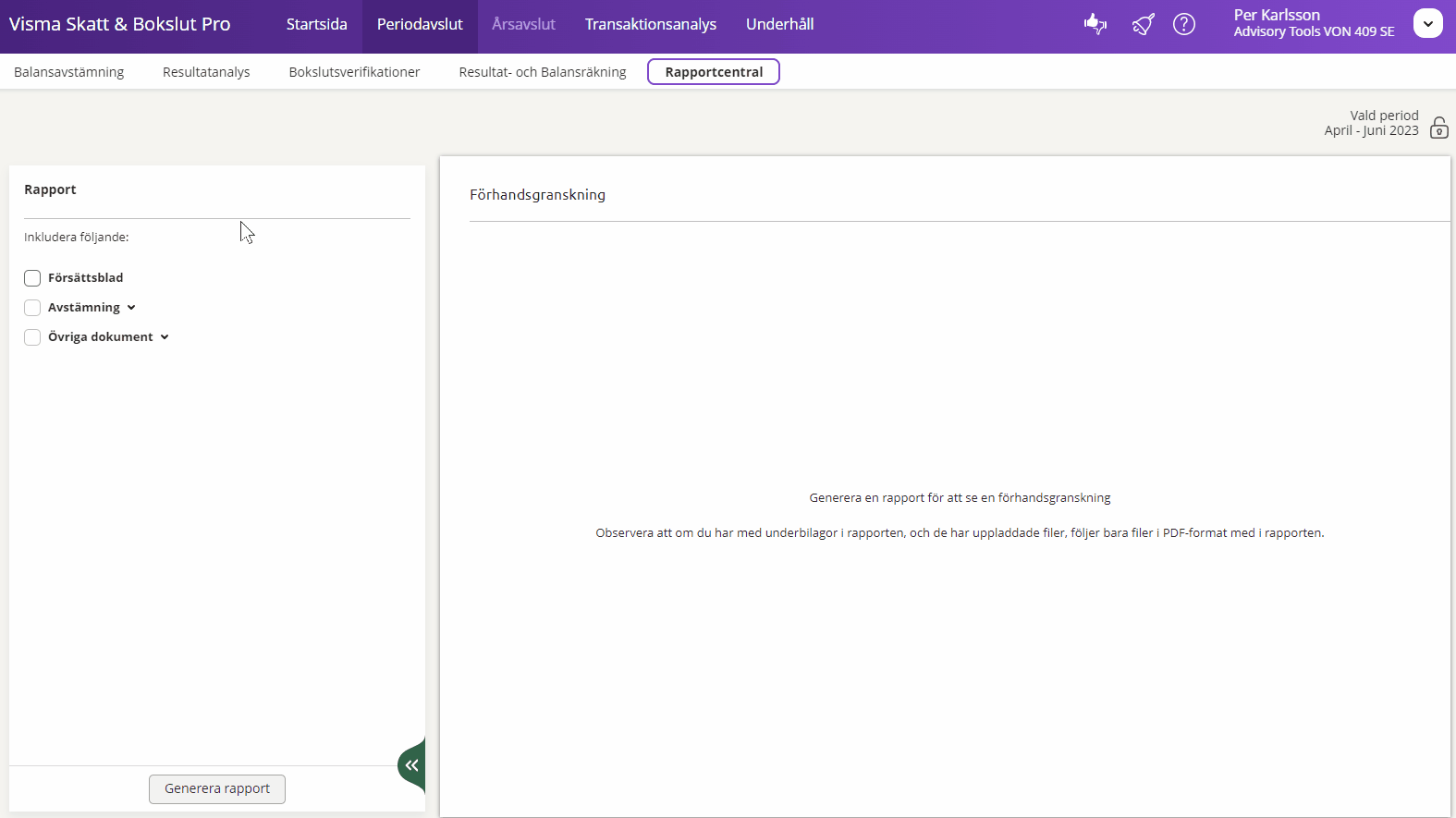Open the Underhåll menu
The height and width of the screenshot is (818, 1456).
click(779, 25)
